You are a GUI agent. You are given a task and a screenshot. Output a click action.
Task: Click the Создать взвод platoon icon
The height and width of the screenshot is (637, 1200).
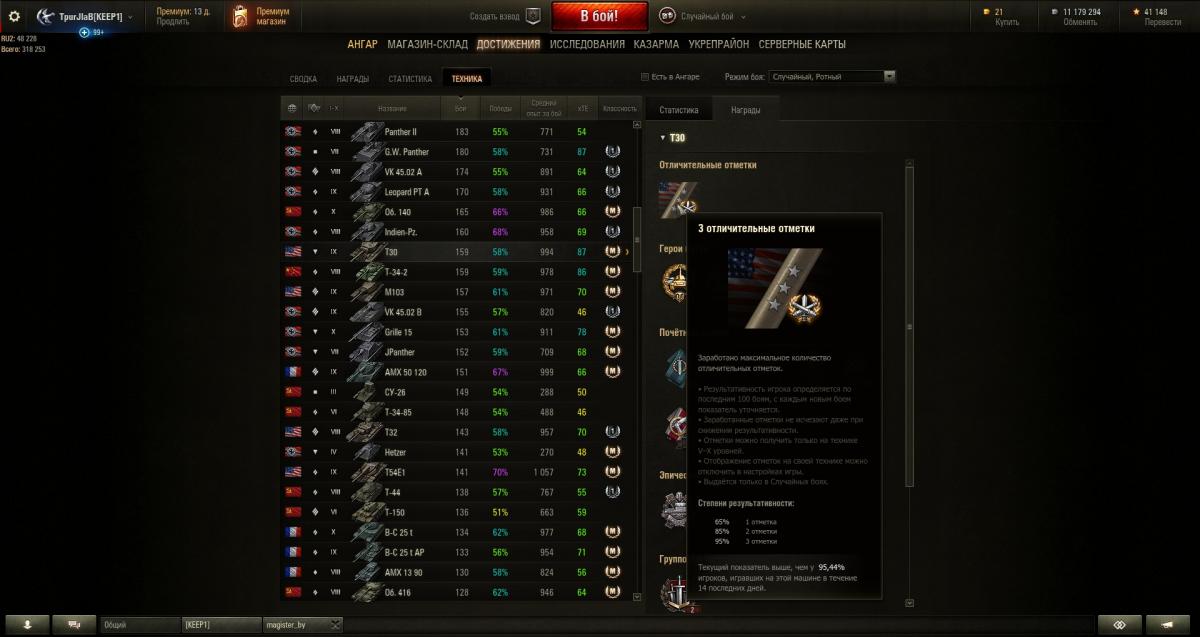[x=533, y=16]
